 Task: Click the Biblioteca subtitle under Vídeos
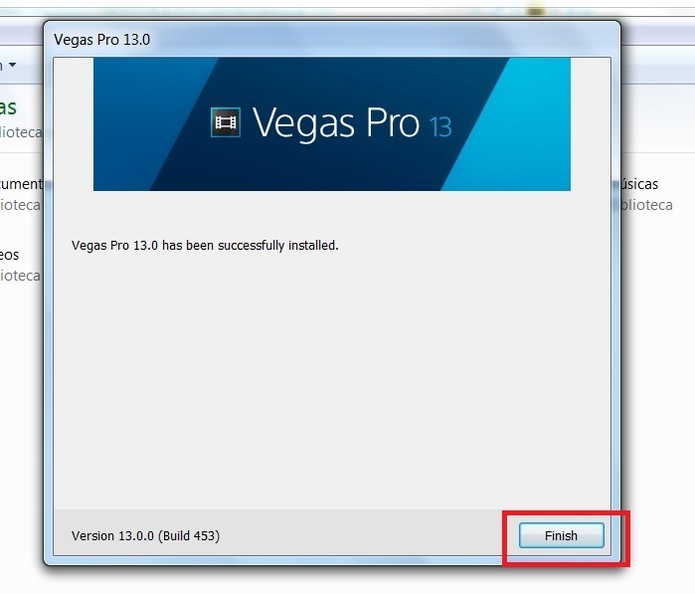tap(20, 276)
